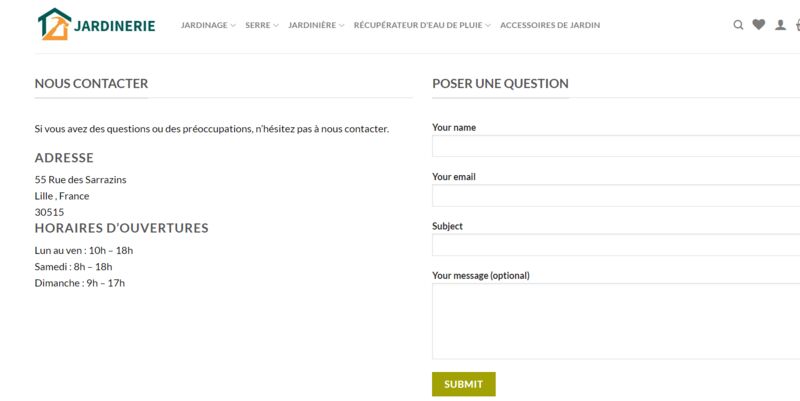Focus the Subject input field

(616, 245)
